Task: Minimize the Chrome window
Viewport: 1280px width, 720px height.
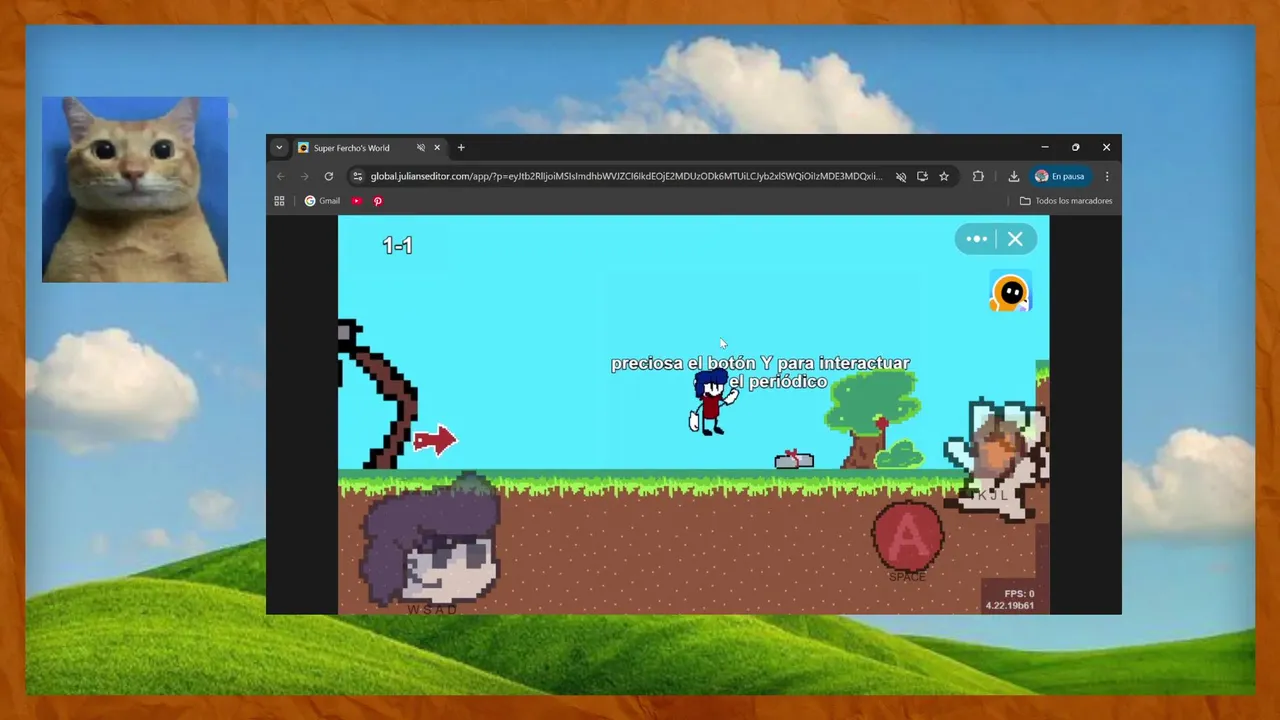Action: 1045,147
